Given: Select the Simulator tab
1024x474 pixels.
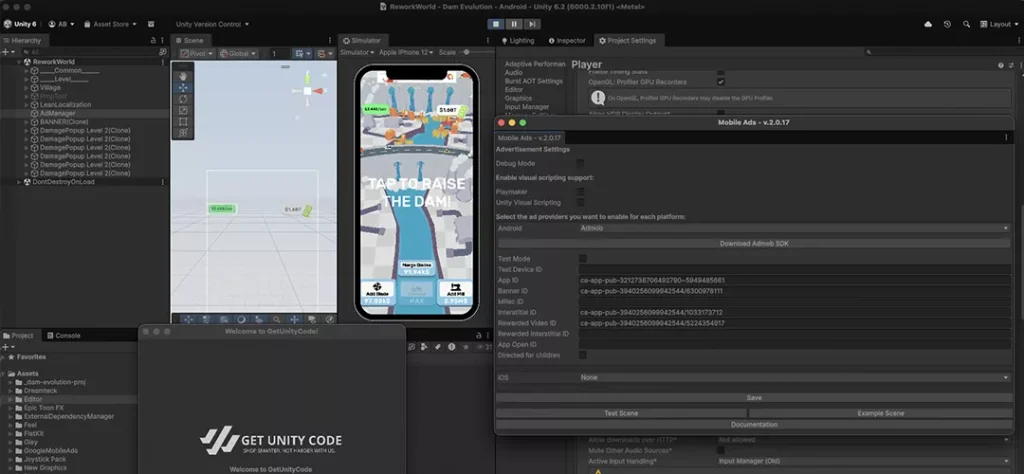Looking at the screenshot, I should (362, 40).
